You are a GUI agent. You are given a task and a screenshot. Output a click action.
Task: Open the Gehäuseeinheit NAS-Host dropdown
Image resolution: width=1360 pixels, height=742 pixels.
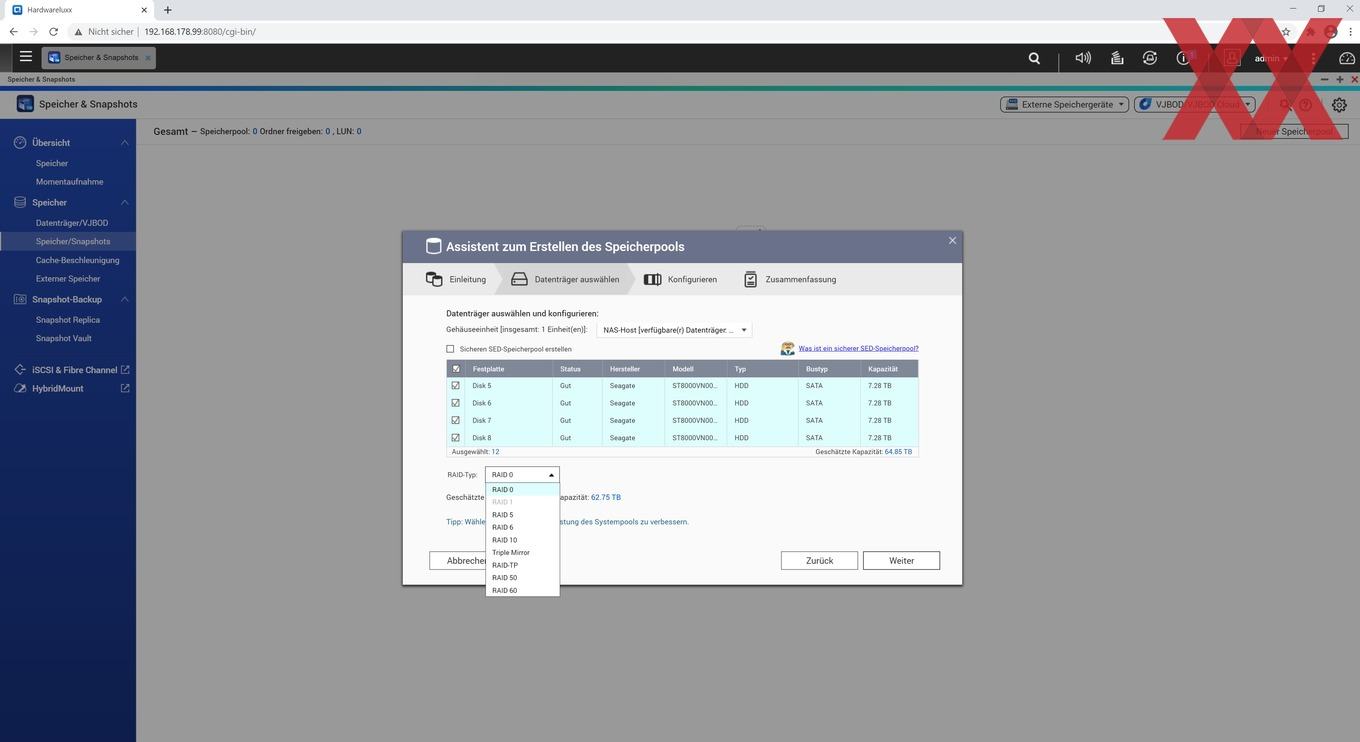coord(673,330)
